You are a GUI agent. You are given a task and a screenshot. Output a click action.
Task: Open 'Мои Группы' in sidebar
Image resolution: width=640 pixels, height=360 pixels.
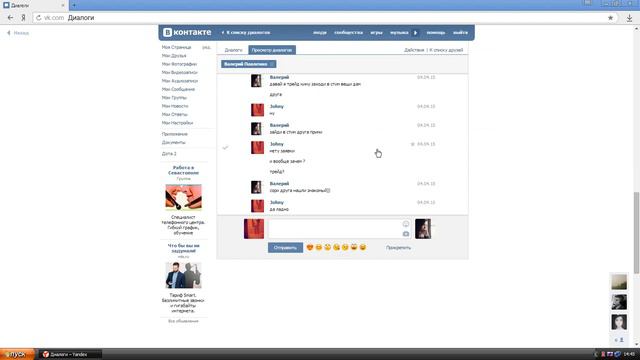pyautogui.click(x=174, y=98)
